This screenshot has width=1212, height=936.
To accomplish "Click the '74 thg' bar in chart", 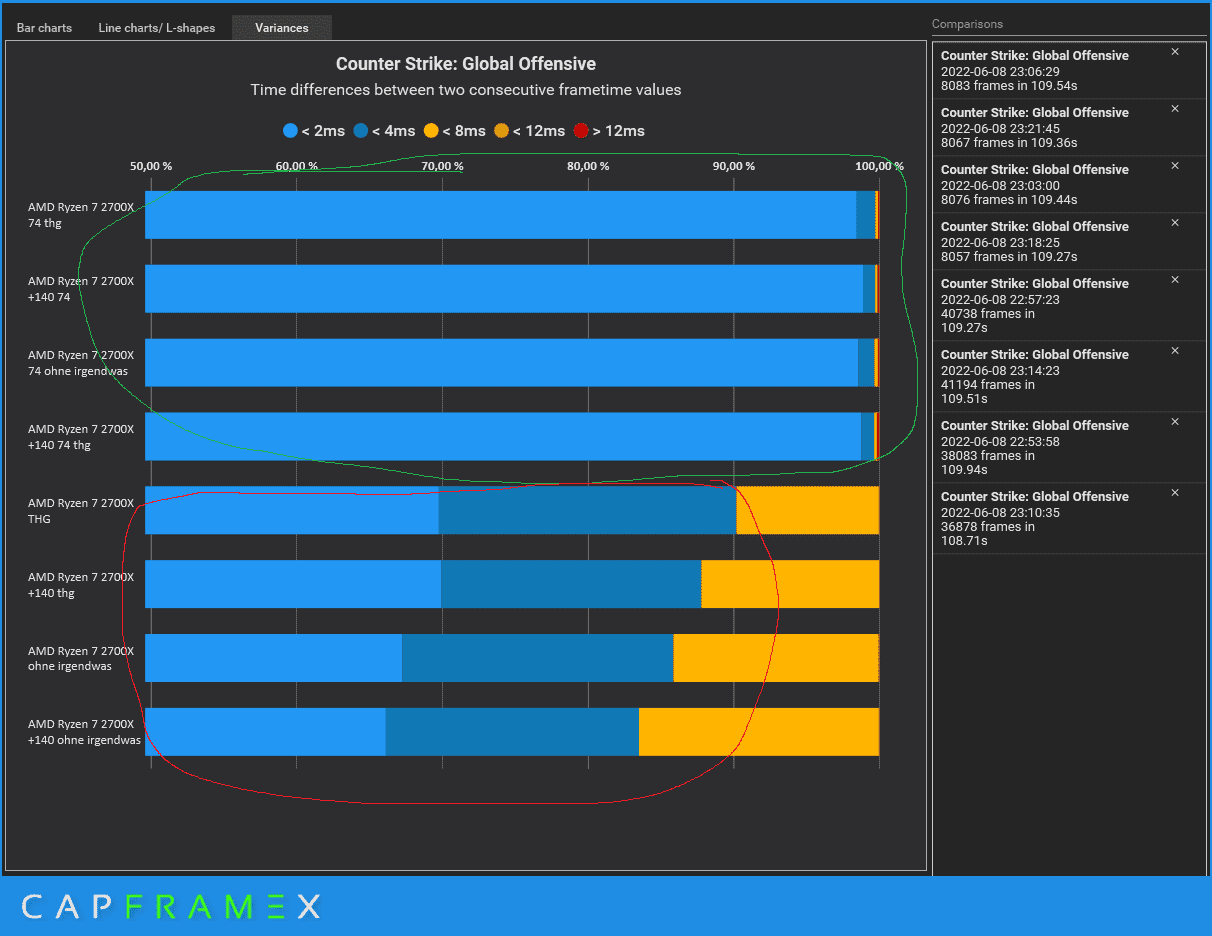I will (512, 215).
